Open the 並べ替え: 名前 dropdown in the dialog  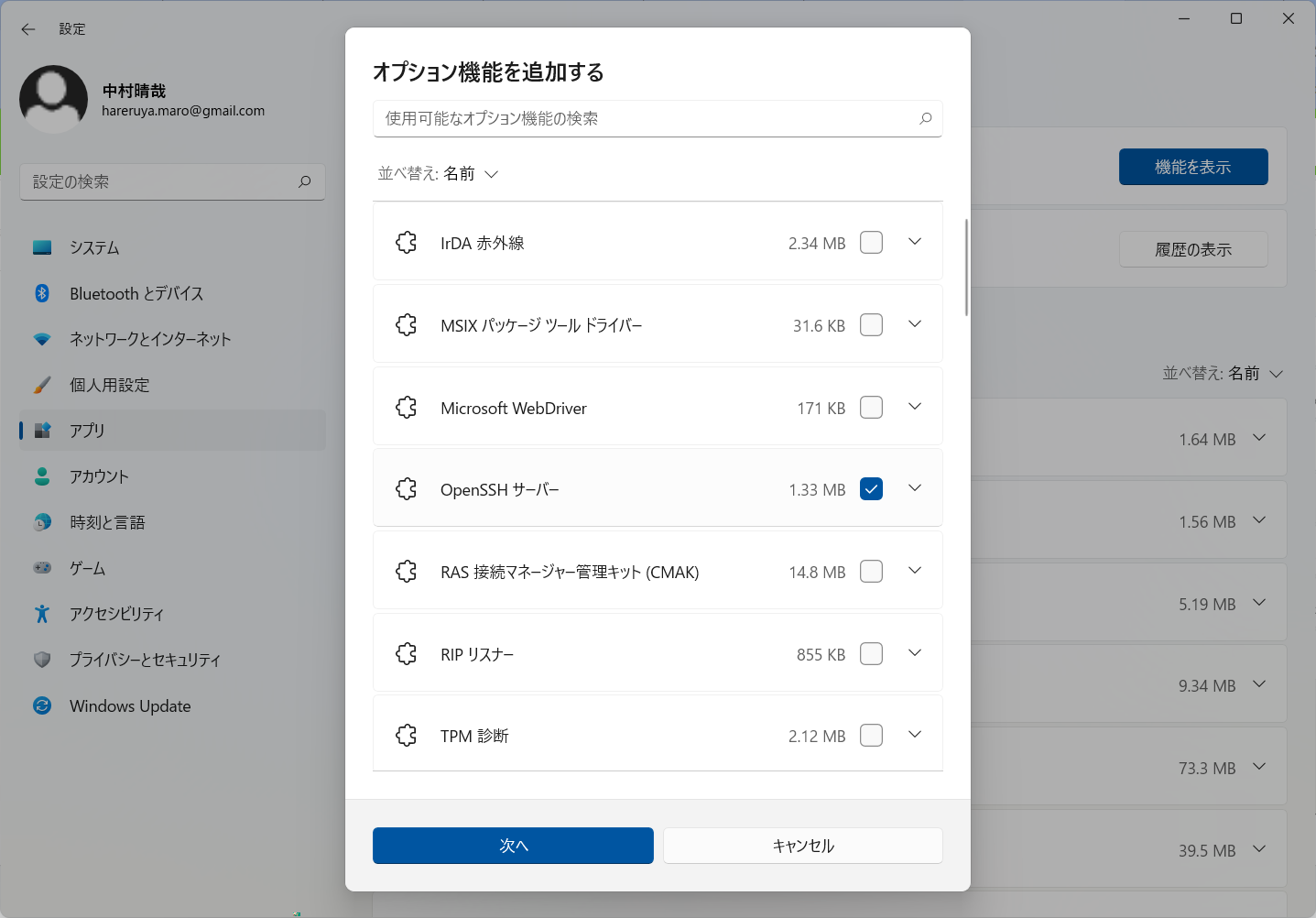[x=438, y=174]
